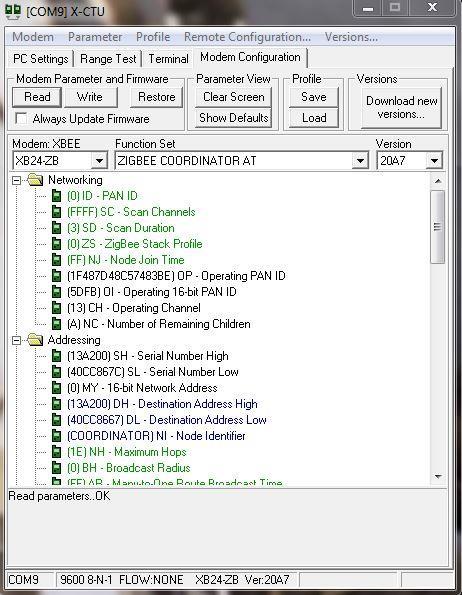
Task: Select (13) CH - Operating Channel row
Action: coord(134,308)
